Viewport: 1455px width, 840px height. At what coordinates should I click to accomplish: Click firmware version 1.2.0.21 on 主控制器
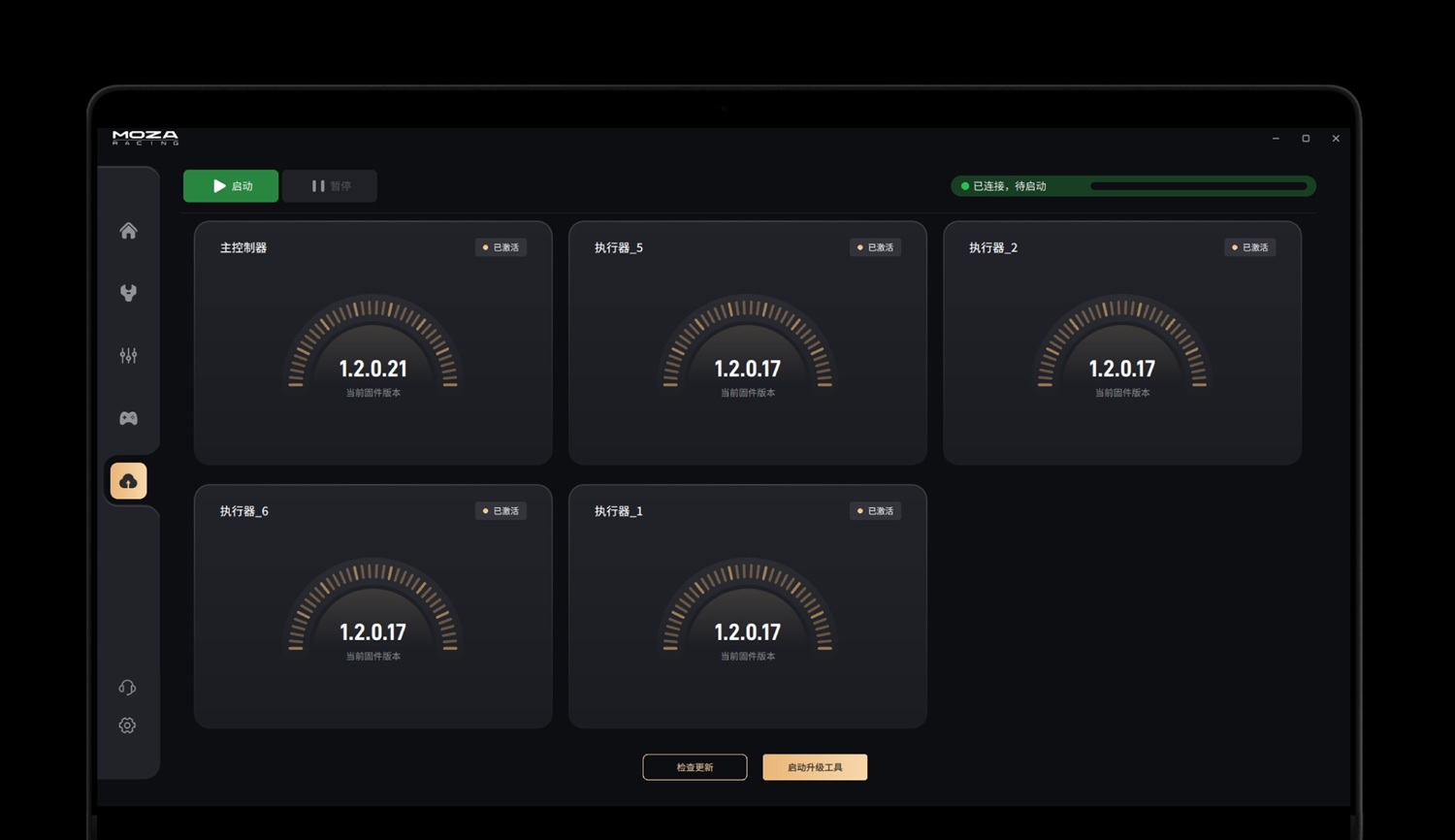click(373, 369)
